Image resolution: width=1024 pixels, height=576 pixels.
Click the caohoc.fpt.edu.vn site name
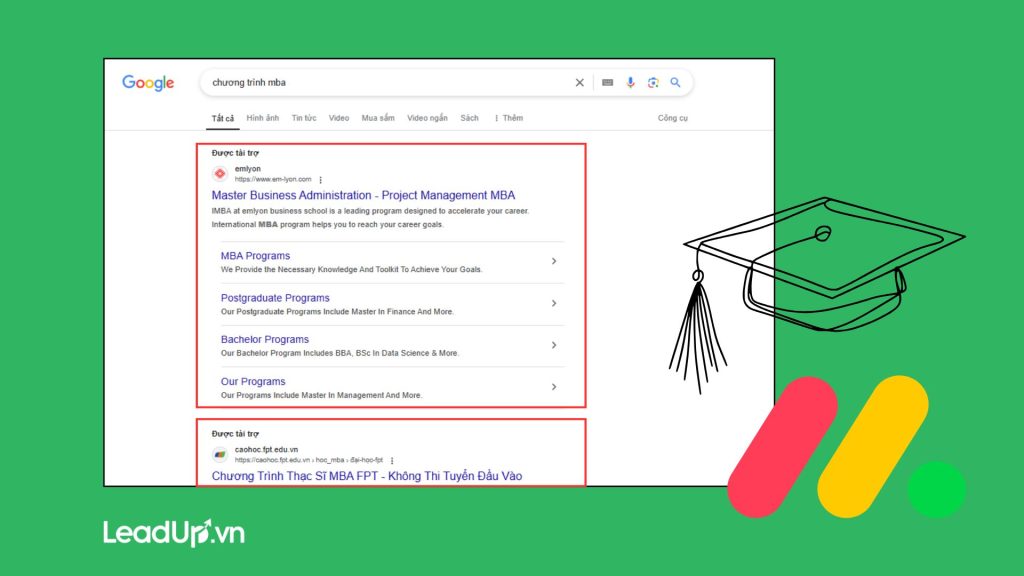tap(266, 449)
